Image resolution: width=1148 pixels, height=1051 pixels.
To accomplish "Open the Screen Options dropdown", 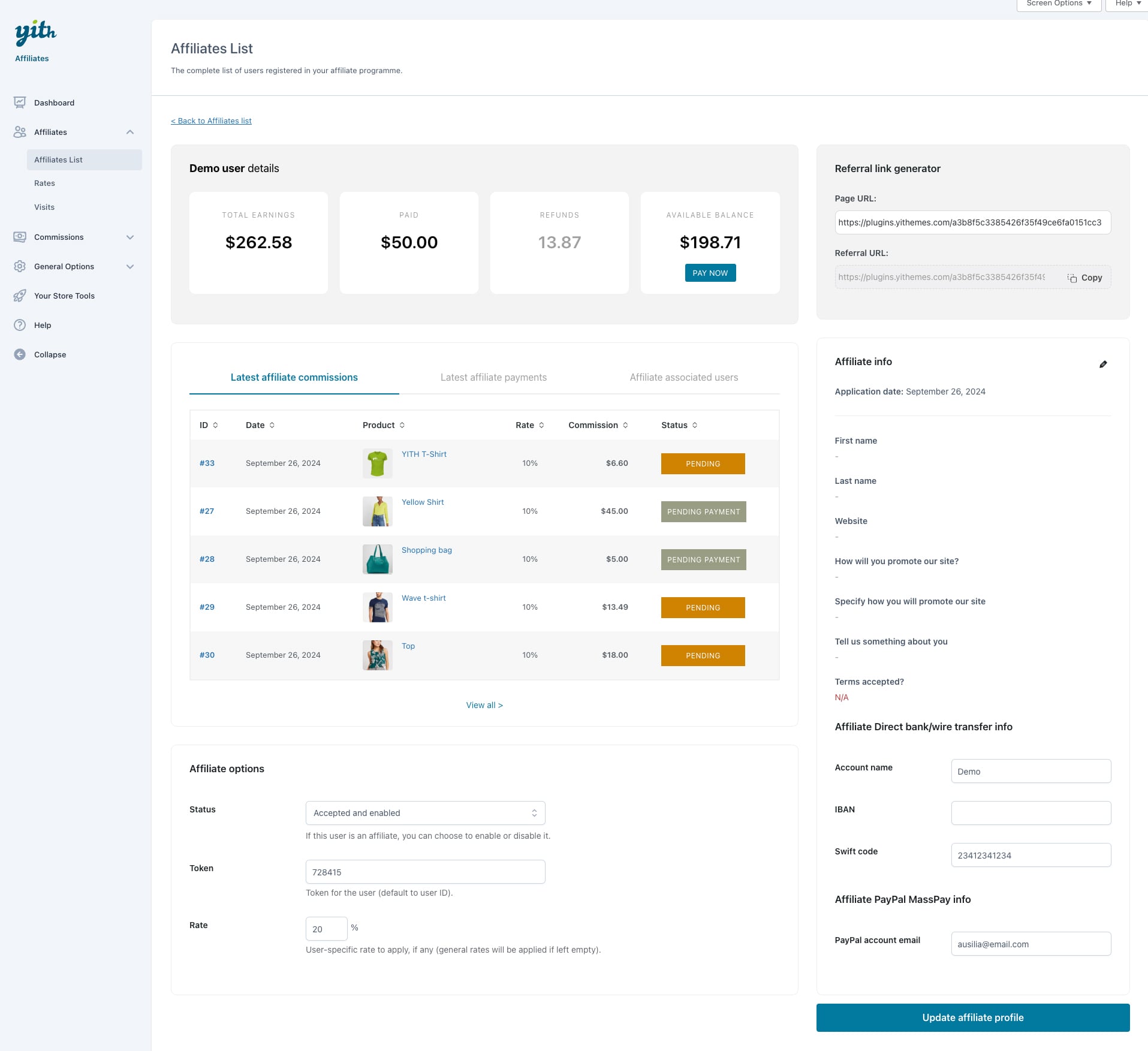I will click(x=1058, y=4).
